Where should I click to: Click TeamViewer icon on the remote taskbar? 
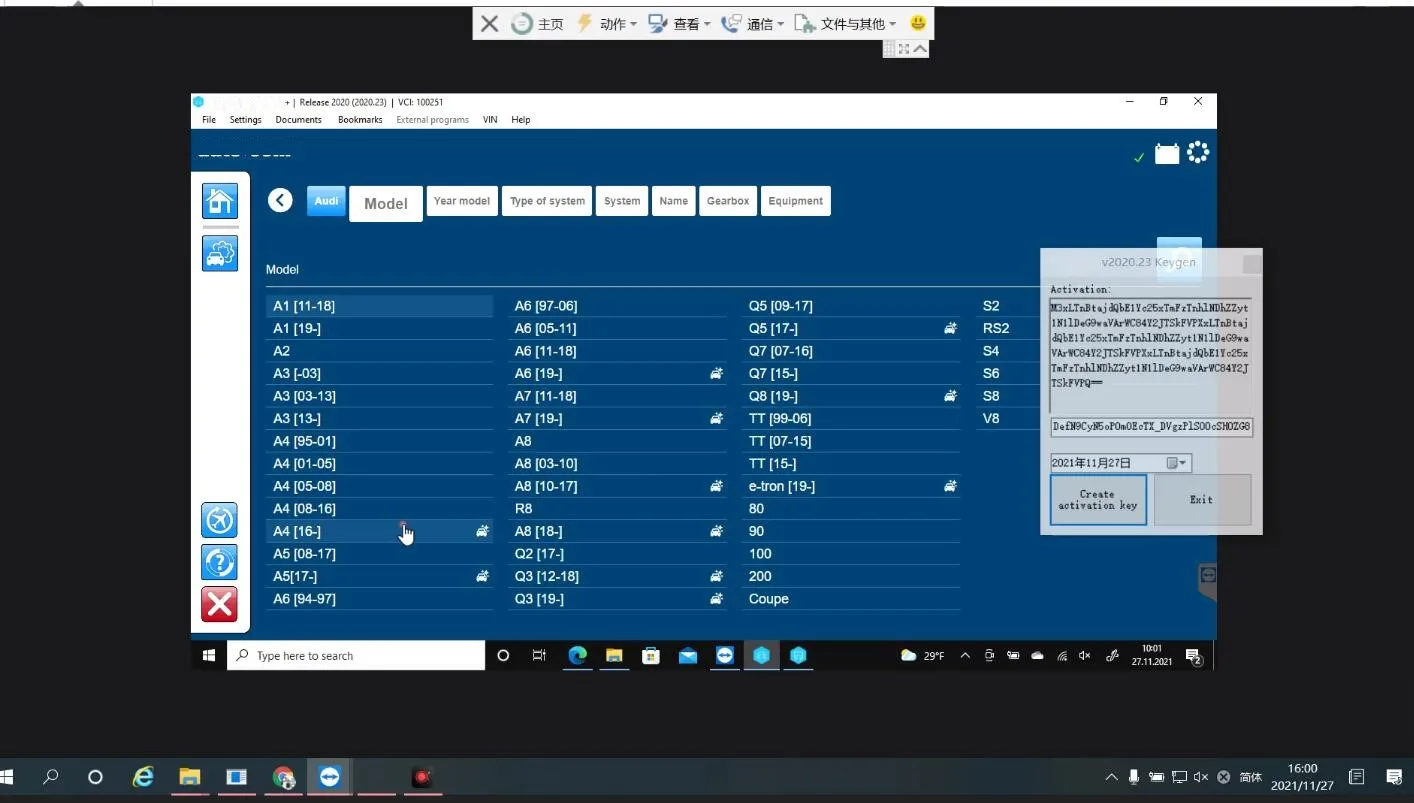[x=725, y=655]
